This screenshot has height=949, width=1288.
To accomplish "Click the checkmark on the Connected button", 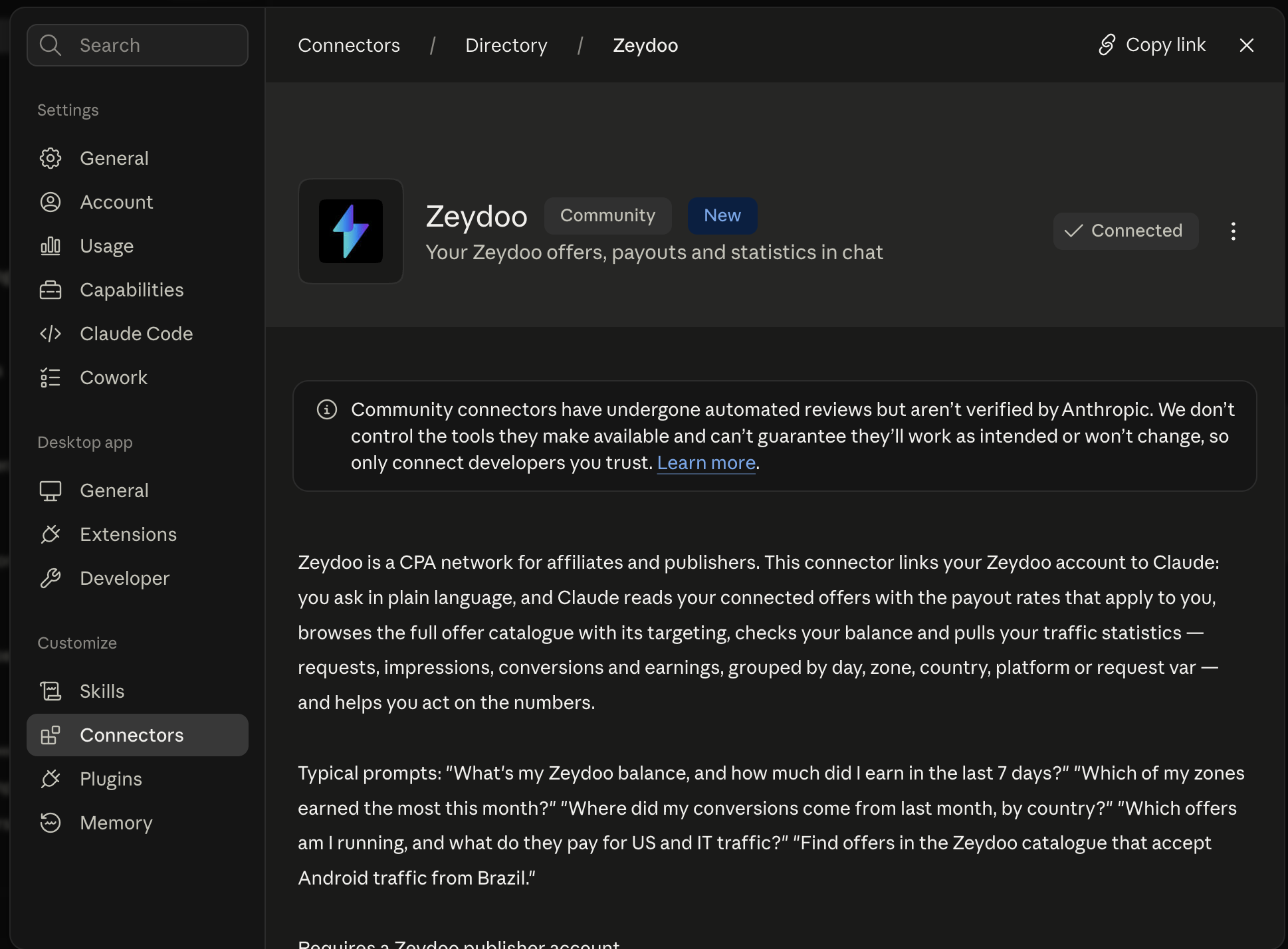I will (1074, 231).
